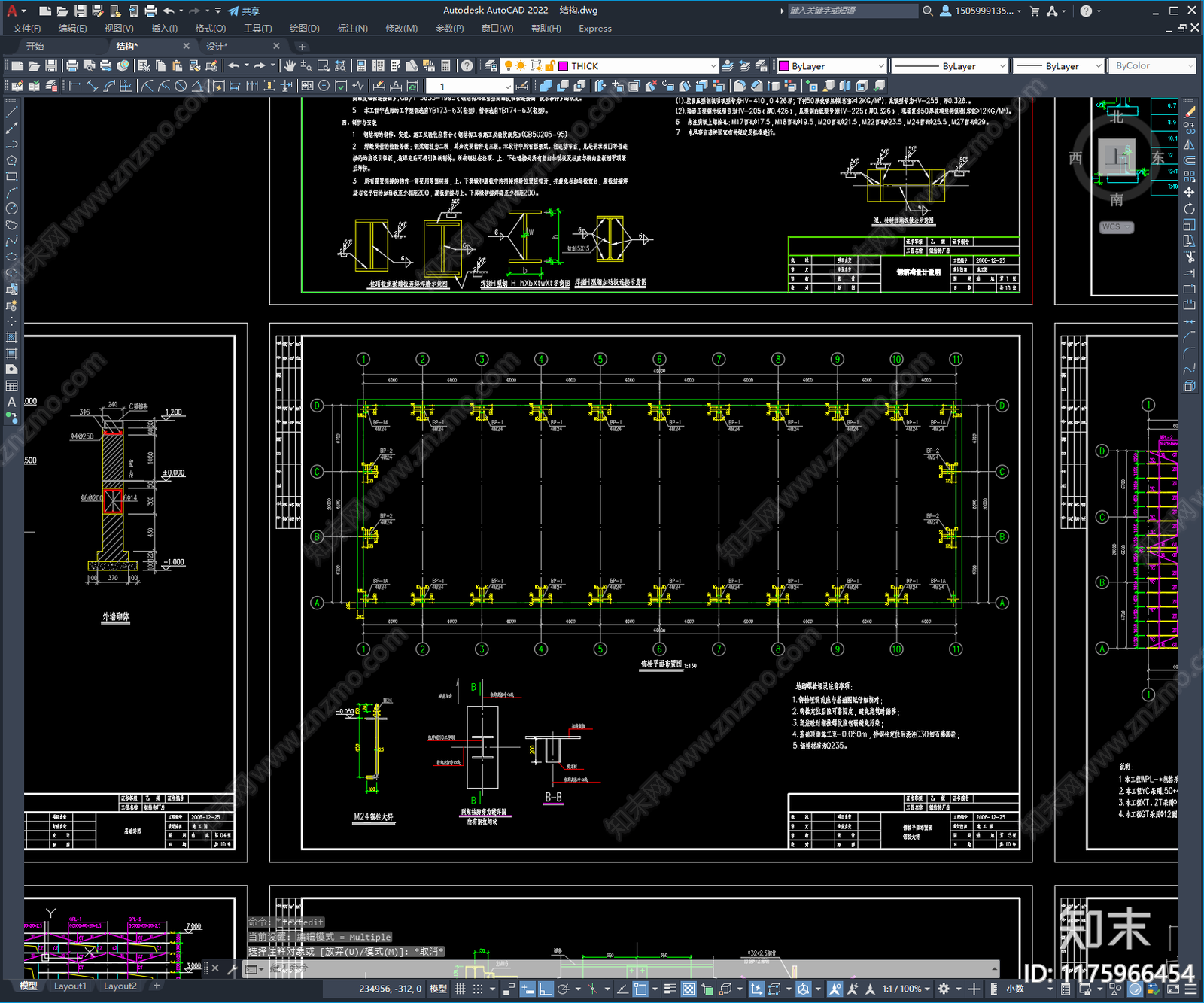Customize the quick access toolbar dropdown arrow
The width and height of the screenshot is (1204, 1003).
pyautogui.click(x=218, y=11)
